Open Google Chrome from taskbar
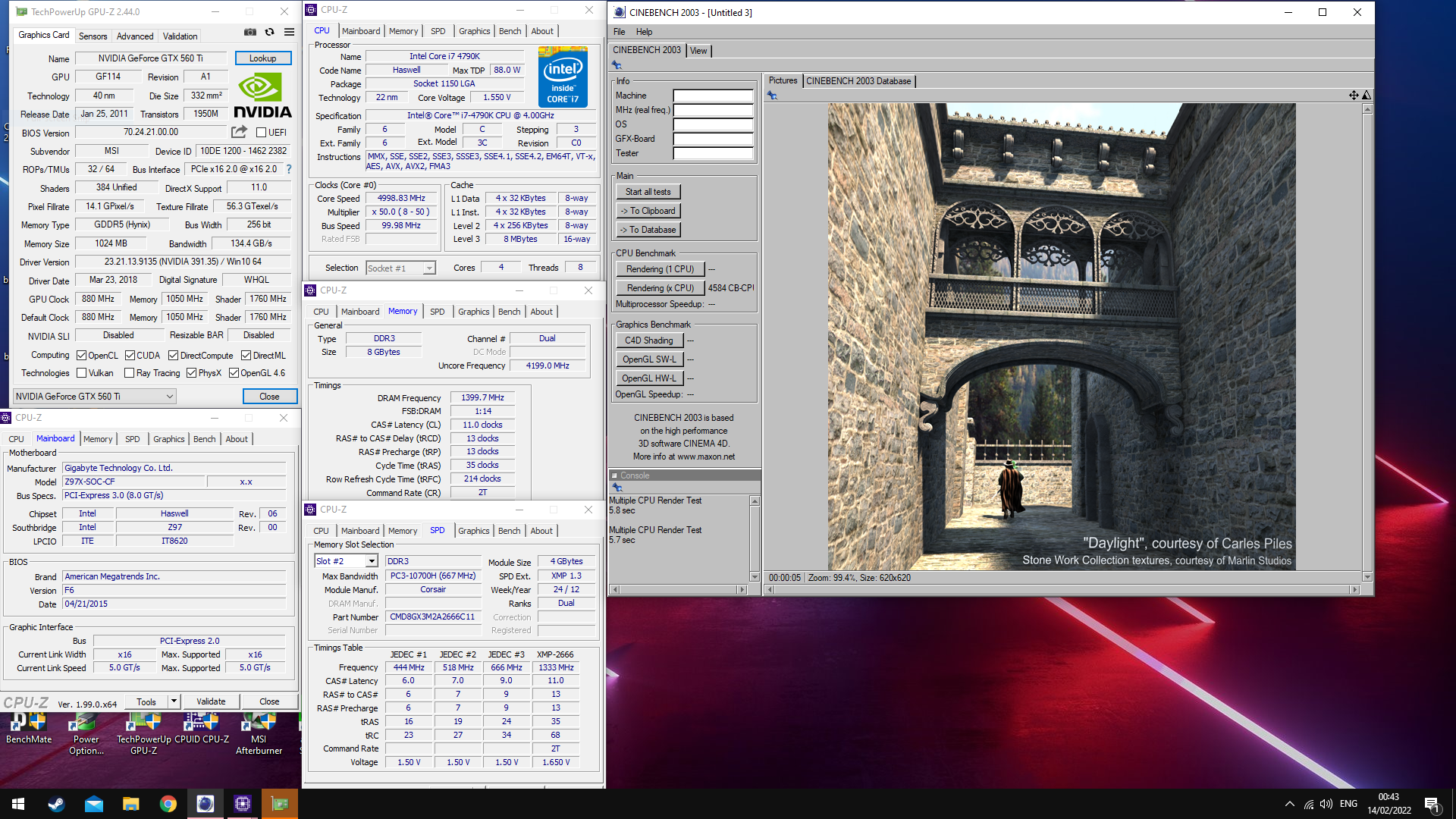The image size is (1456, 819). pyautogui.click(x=168, y=804)
